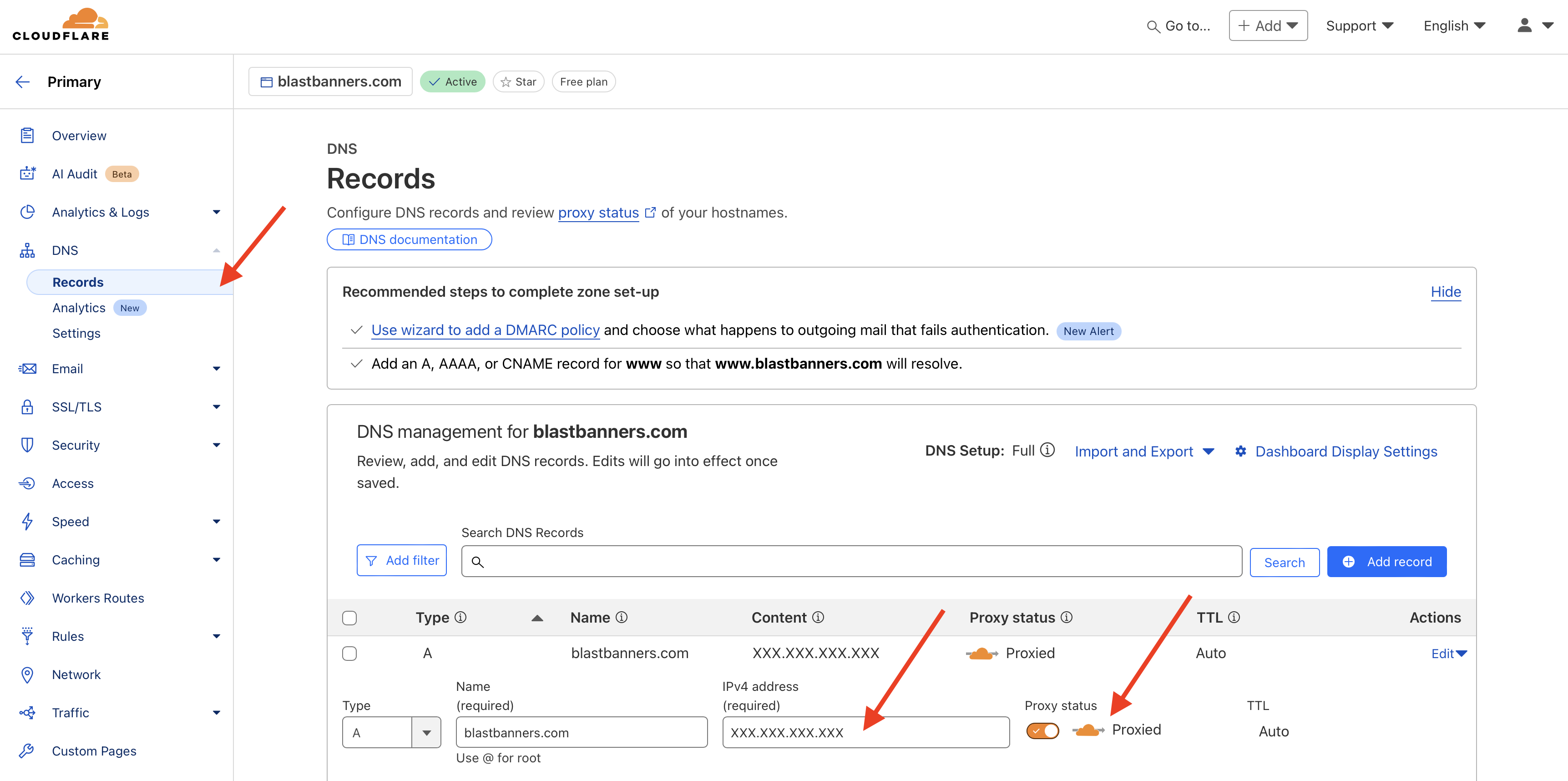Click the DNS Setup Full info icon

click(1047, 450)
